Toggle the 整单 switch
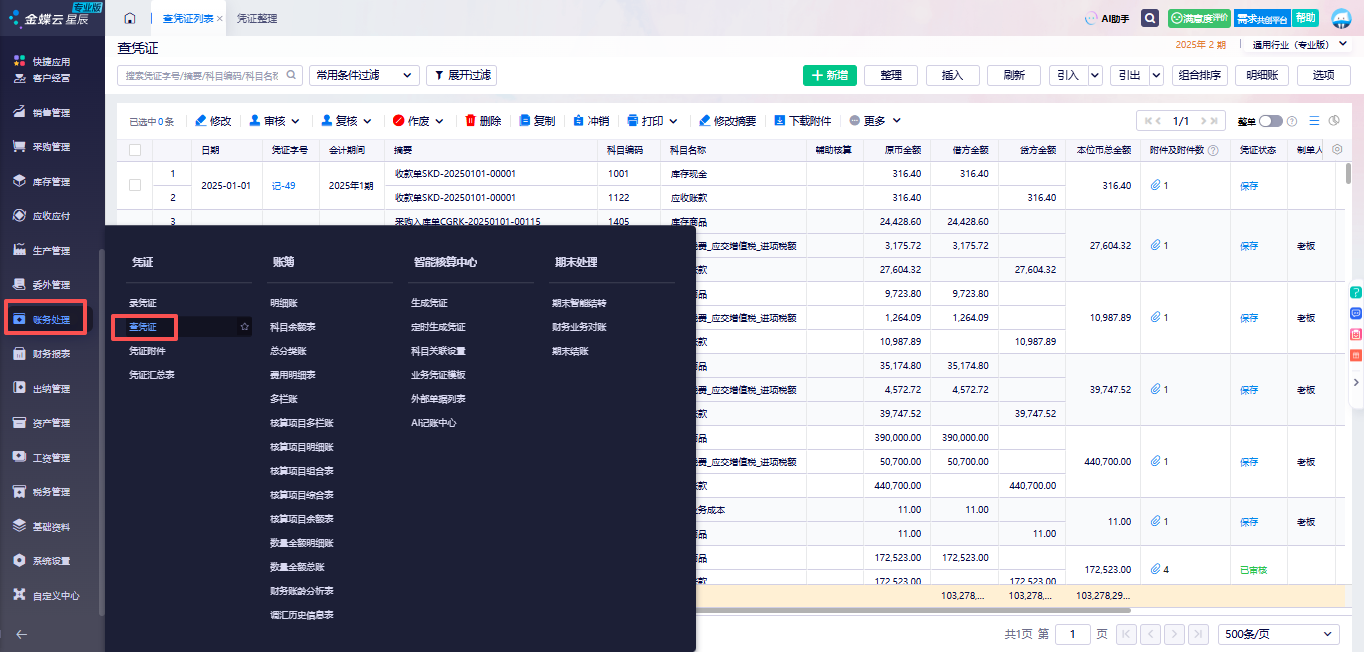This screenshot has height=652, width=1364. (x=1270, y=121)
